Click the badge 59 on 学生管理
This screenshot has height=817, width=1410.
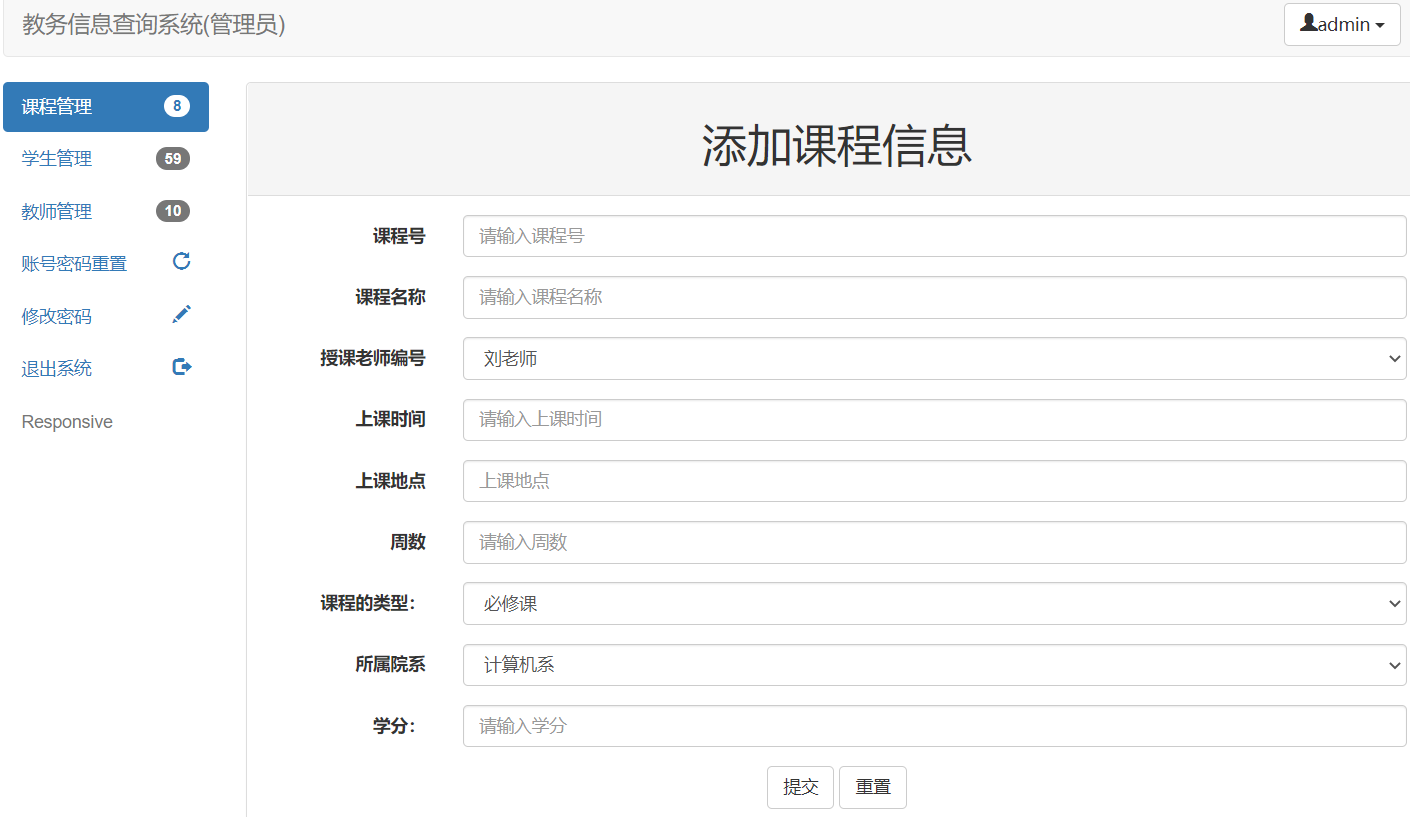(x=173, y=158)
